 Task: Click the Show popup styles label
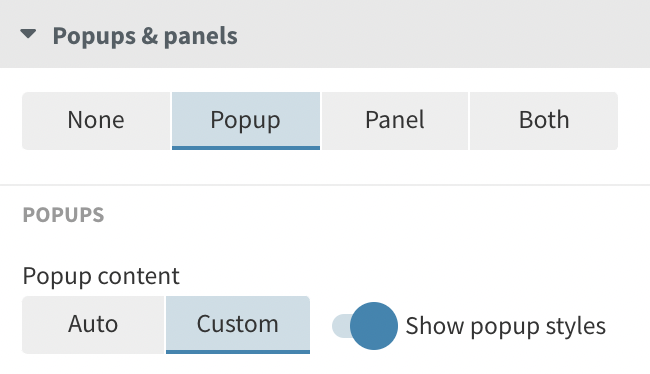[x=506, y=326]
